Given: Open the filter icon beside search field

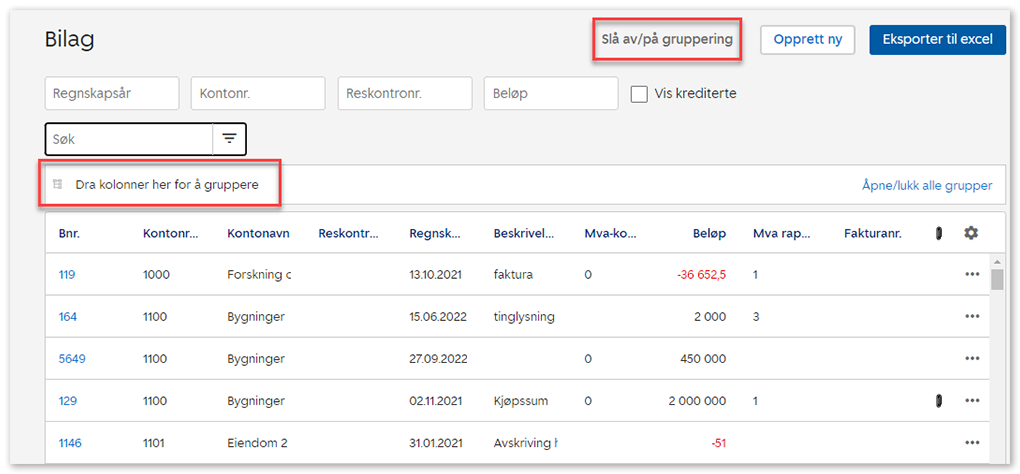Looking at the screenshot, I should click(229, 139).
